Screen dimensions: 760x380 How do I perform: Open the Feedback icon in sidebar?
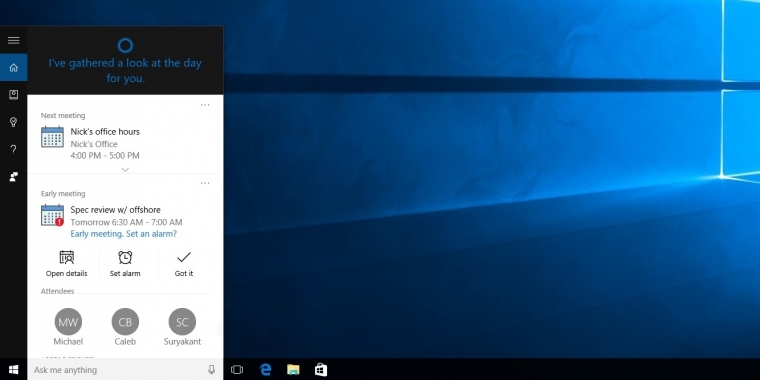(14, 177)
